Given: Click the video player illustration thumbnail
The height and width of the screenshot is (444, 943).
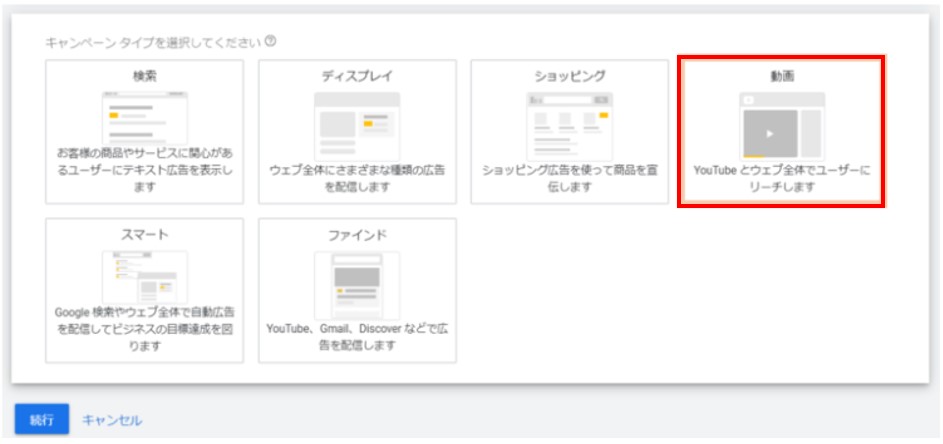Looking at the screenshot, I should pyautogui.click(x=782, y=126).
